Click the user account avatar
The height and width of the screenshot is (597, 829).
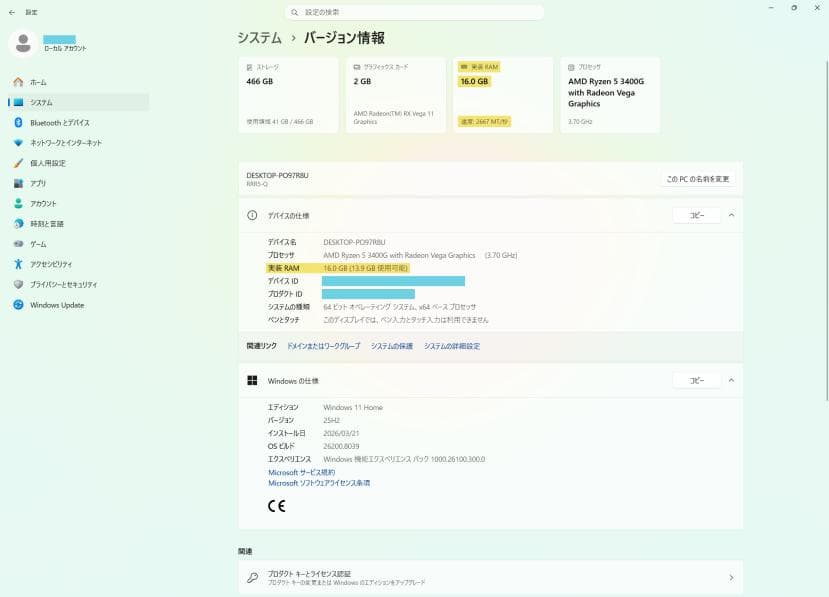[23, 43]
